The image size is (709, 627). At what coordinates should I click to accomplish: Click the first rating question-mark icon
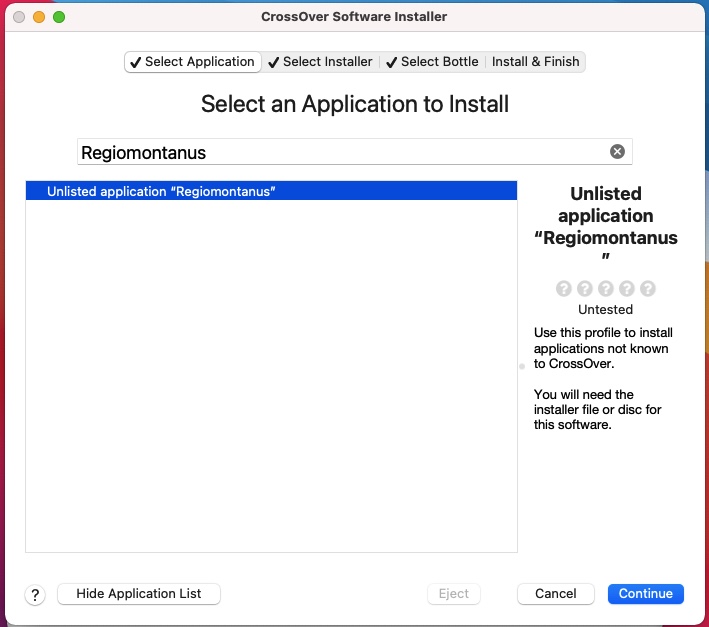tap(563, 288)
